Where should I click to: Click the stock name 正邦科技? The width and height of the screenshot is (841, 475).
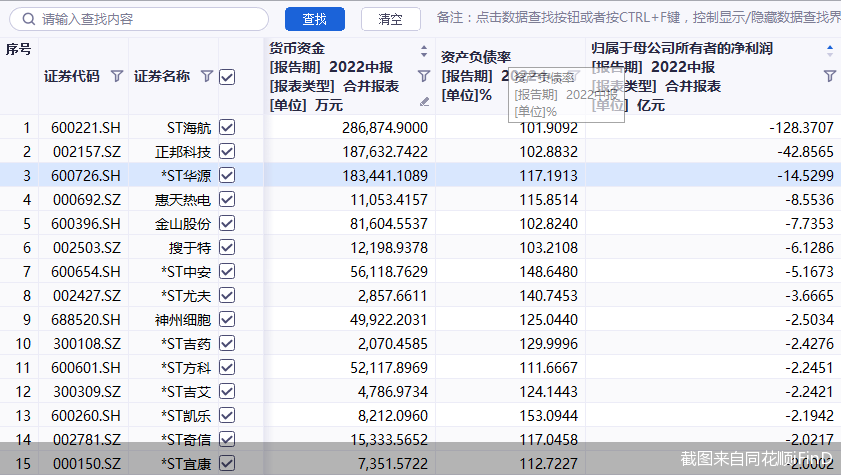click(x=183, y=152)
